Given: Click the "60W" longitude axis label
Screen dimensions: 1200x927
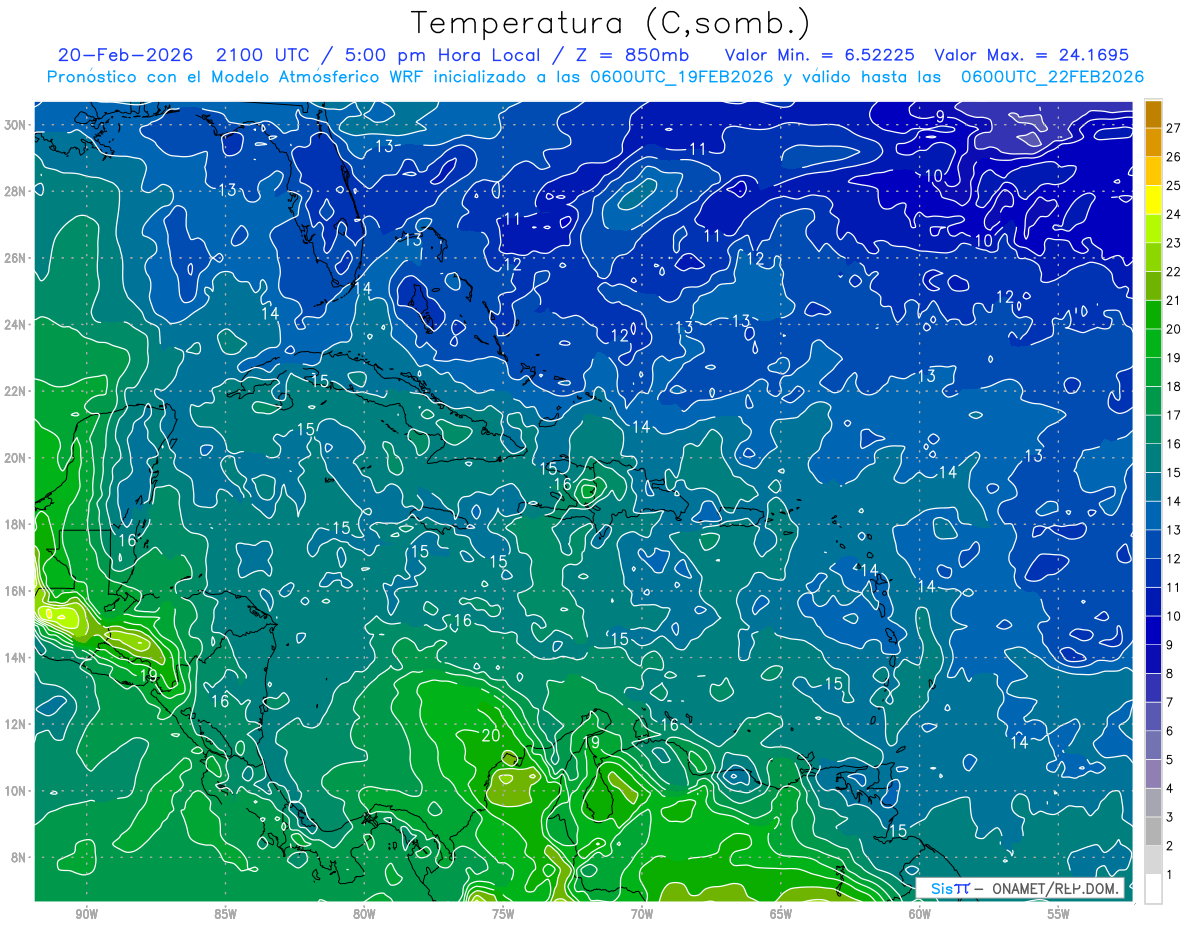Looking at the screenshot, I should (x=920, y=915).
